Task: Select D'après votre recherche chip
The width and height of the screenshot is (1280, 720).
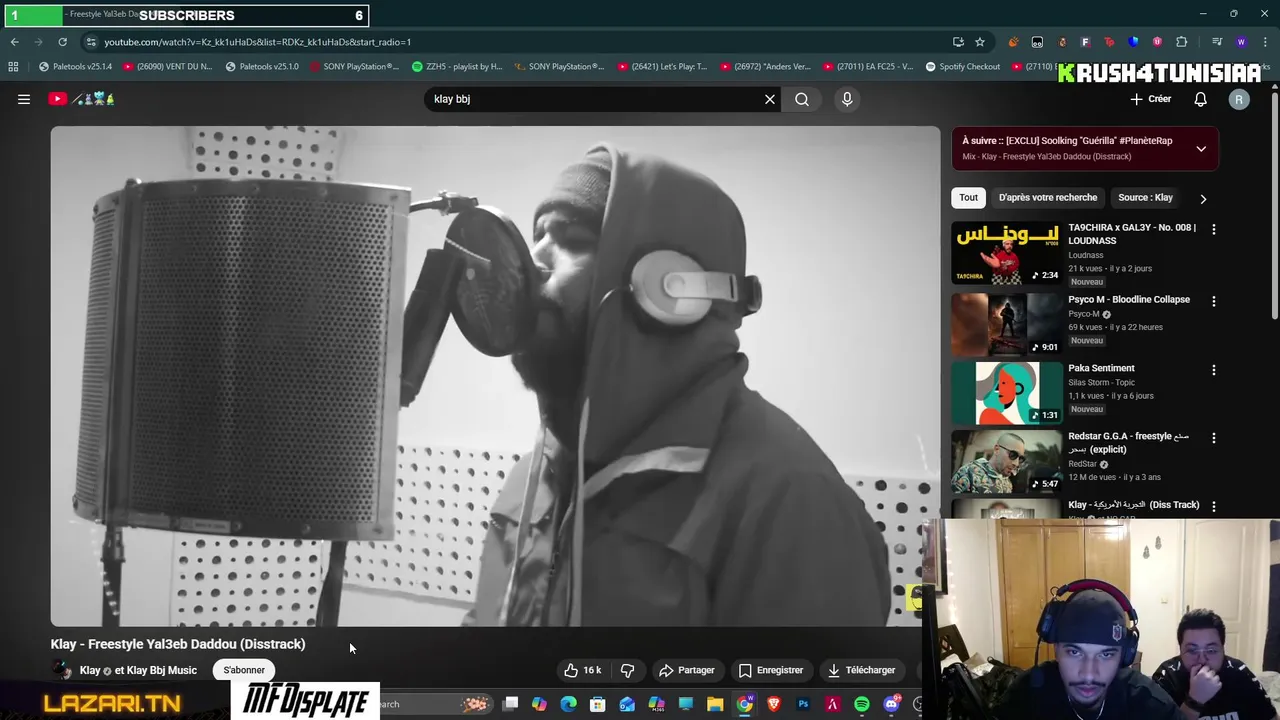Action: click(1047, 198)
